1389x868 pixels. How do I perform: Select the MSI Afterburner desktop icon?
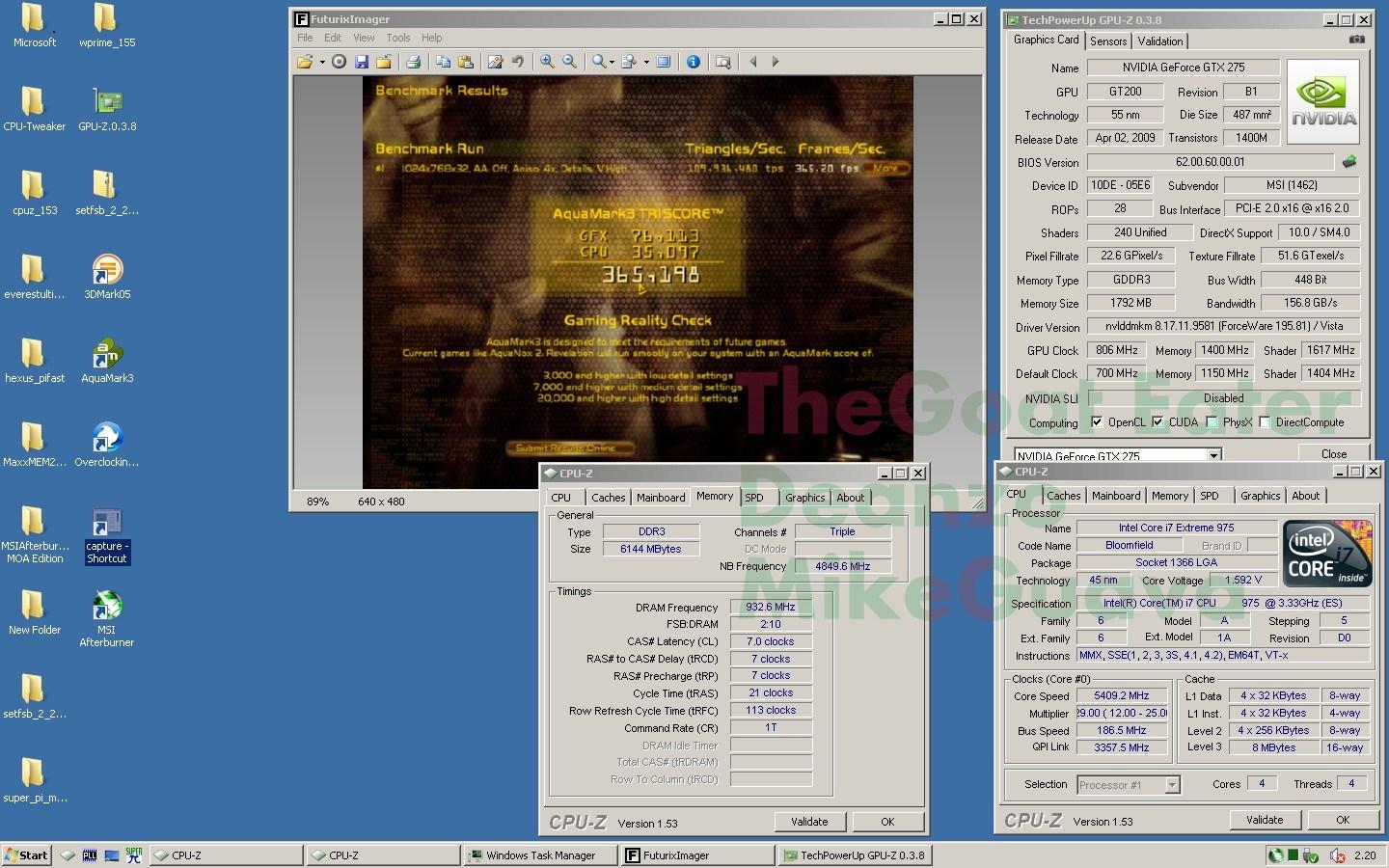click(x=107, y=619)
